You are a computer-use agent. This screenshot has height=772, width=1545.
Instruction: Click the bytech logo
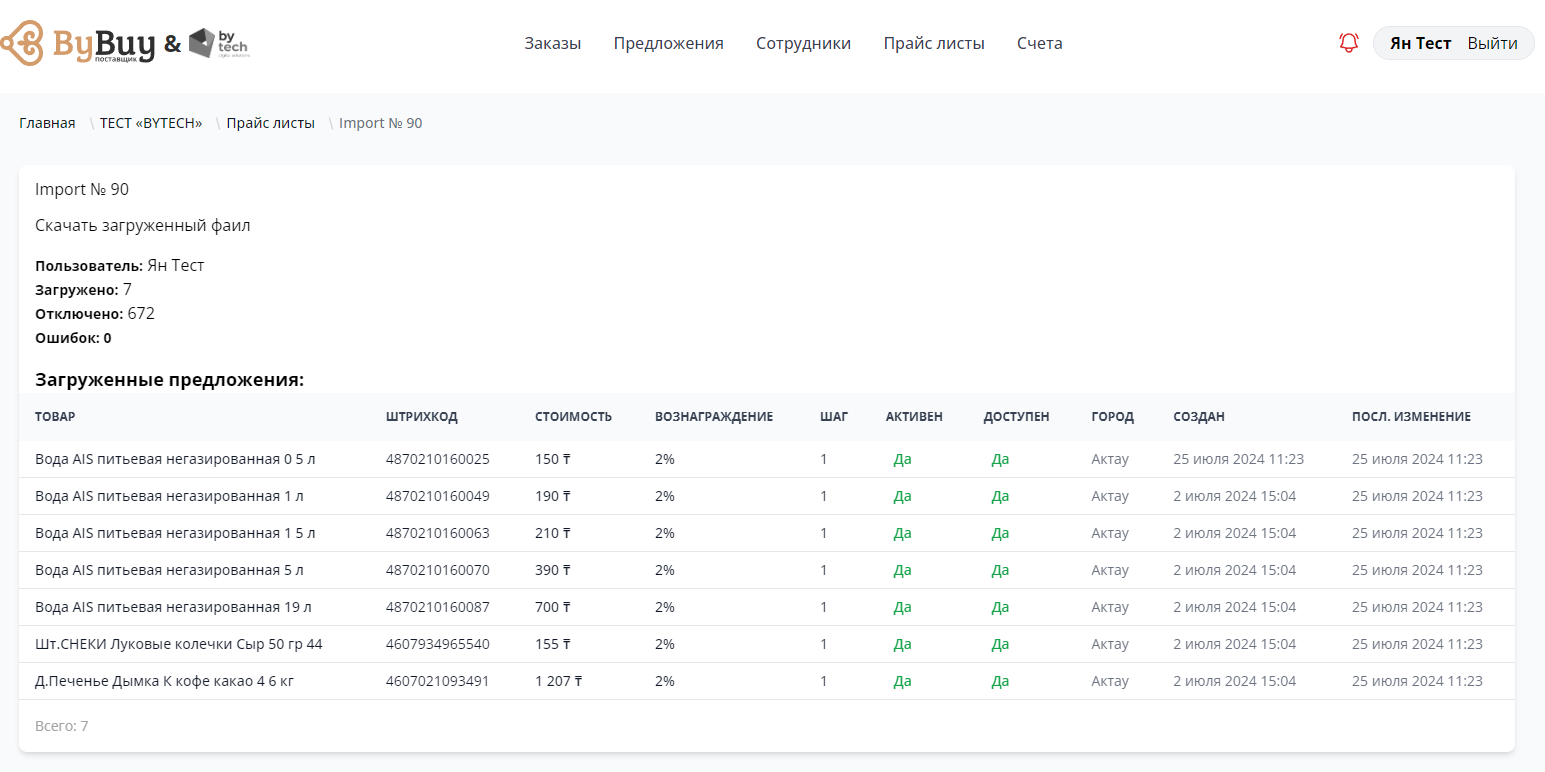point(218,43)
